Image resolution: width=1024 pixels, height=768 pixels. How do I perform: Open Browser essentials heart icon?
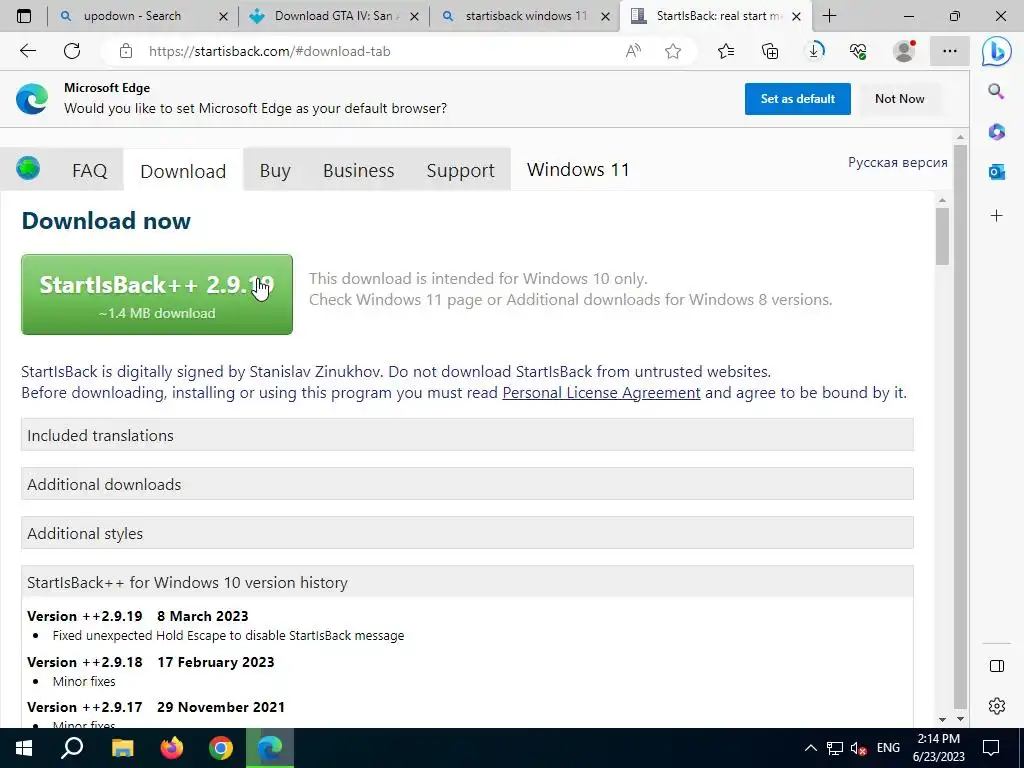pos(858,51)
